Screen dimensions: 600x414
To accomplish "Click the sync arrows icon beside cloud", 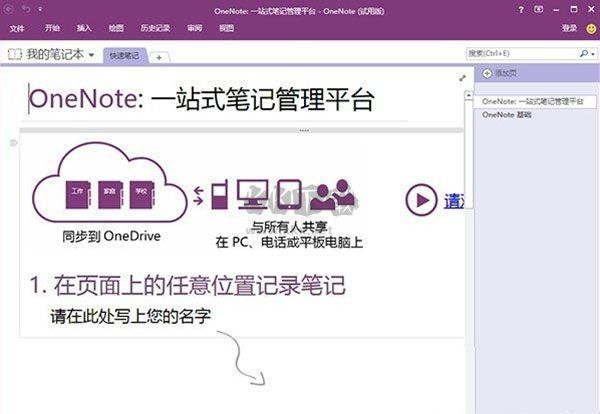I will 198,195.
